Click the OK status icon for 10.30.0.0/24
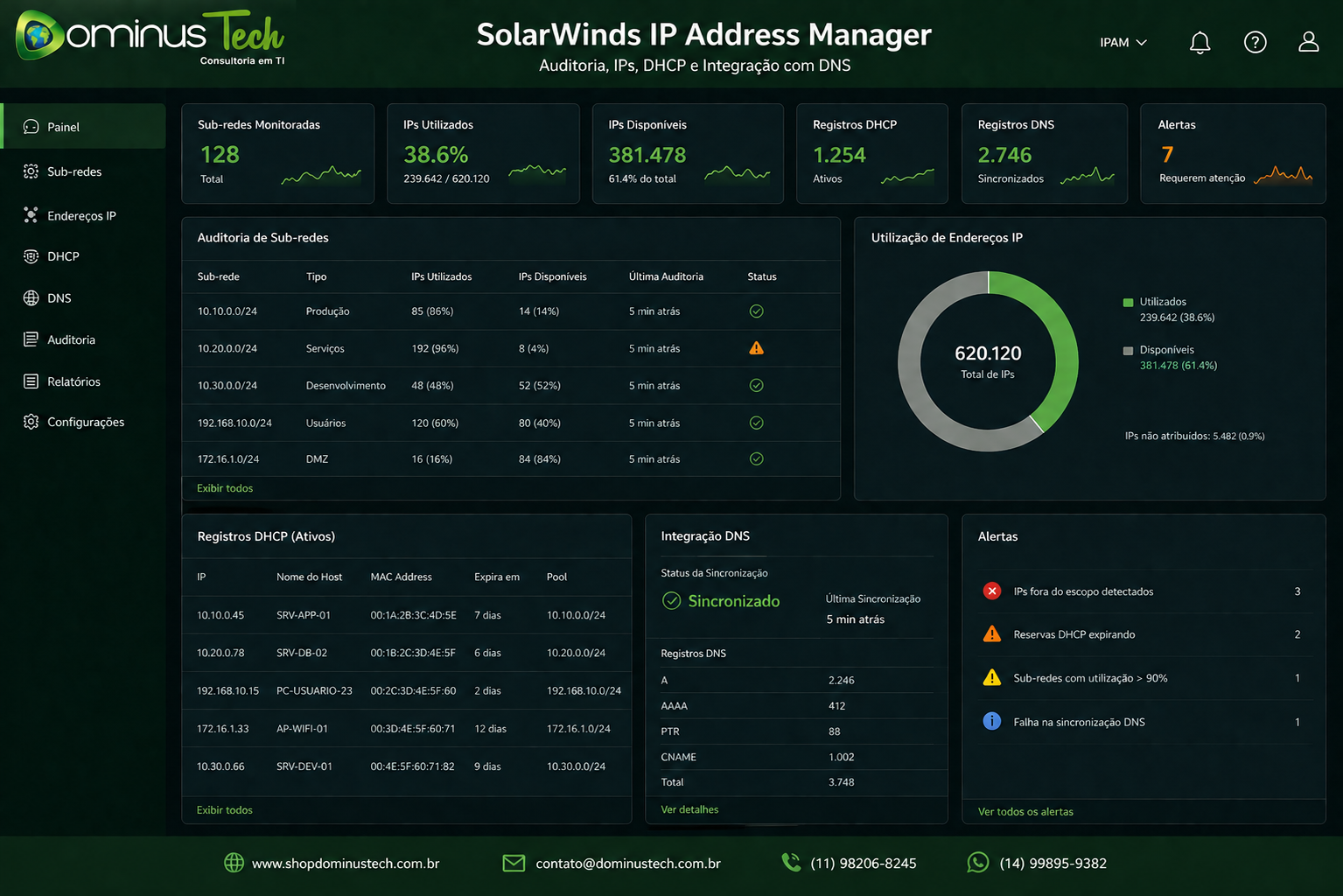This screenshot has height=896, width=1343. coord(757,386)
